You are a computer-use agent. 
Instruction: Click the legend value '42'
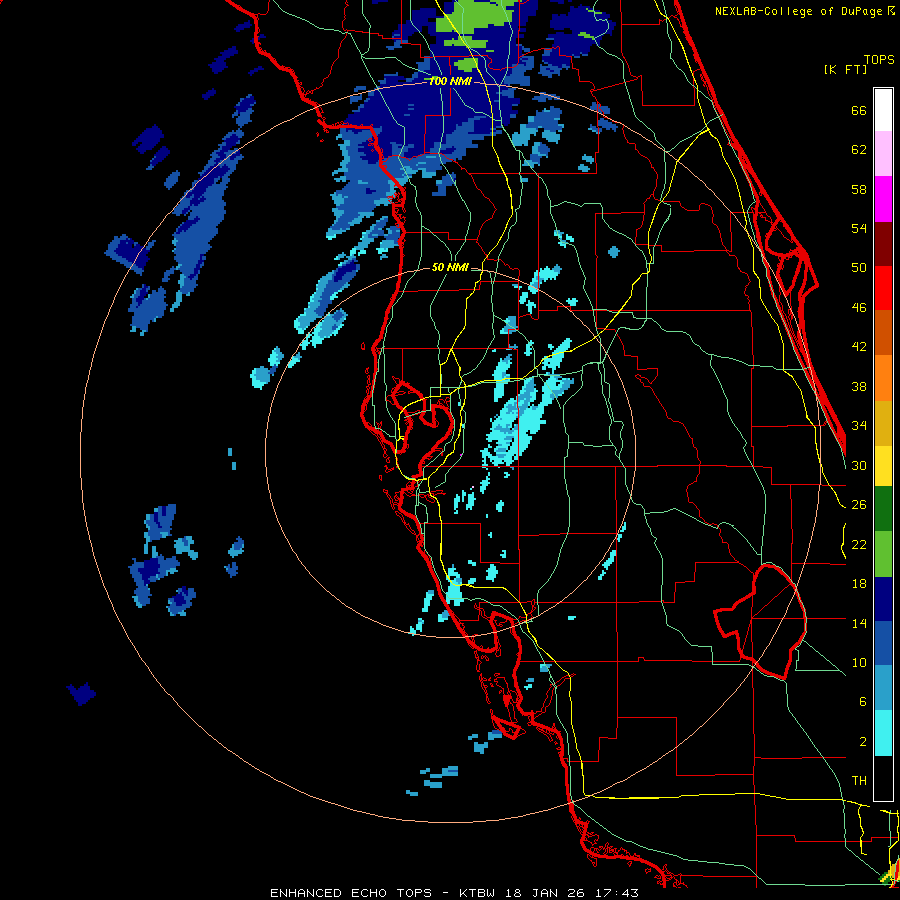pyautogui.click(x=859, y=347)
